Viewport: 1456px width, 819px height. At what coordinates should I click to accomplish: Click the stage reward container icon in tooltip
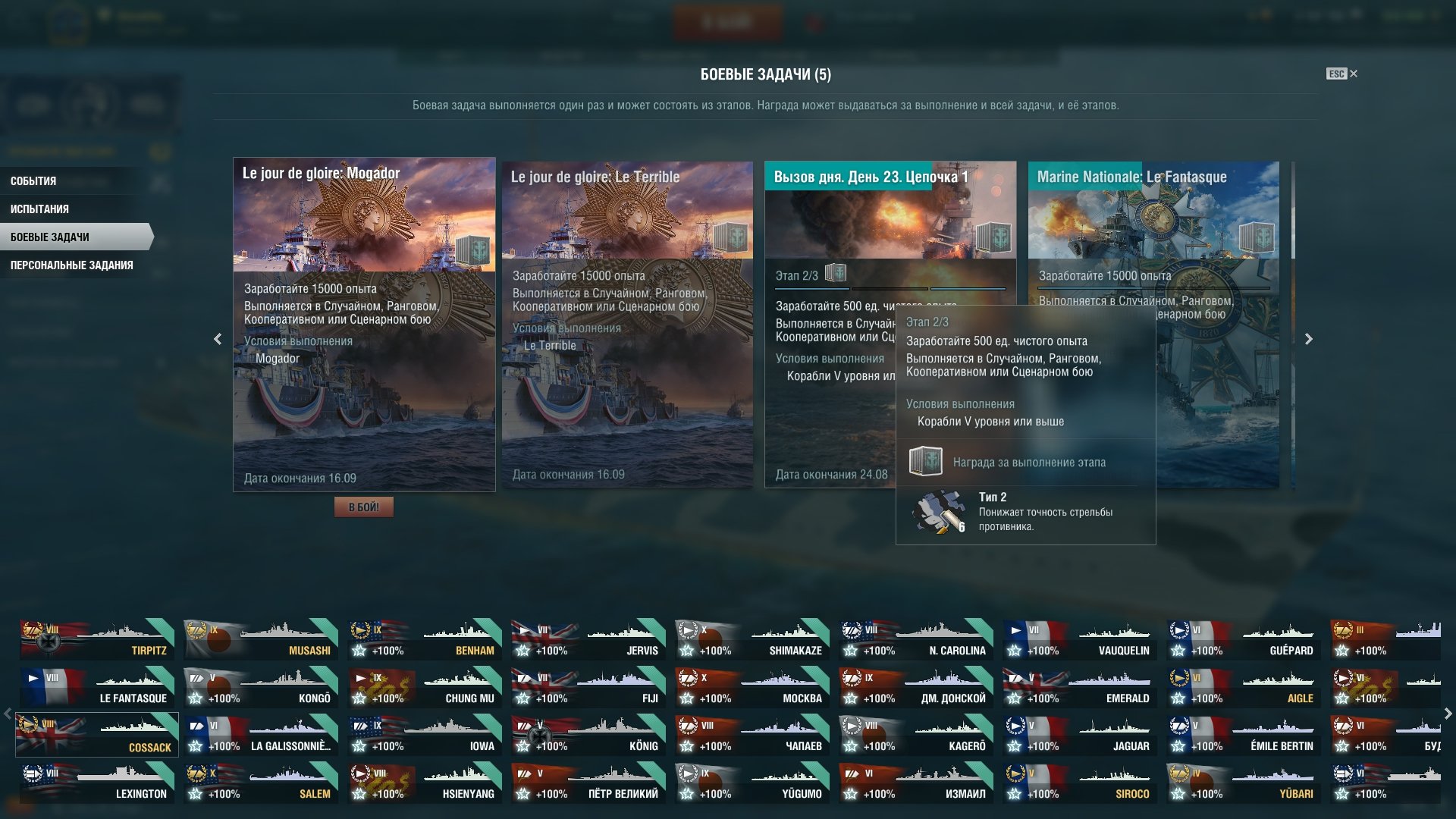click(x=925, y=461)
